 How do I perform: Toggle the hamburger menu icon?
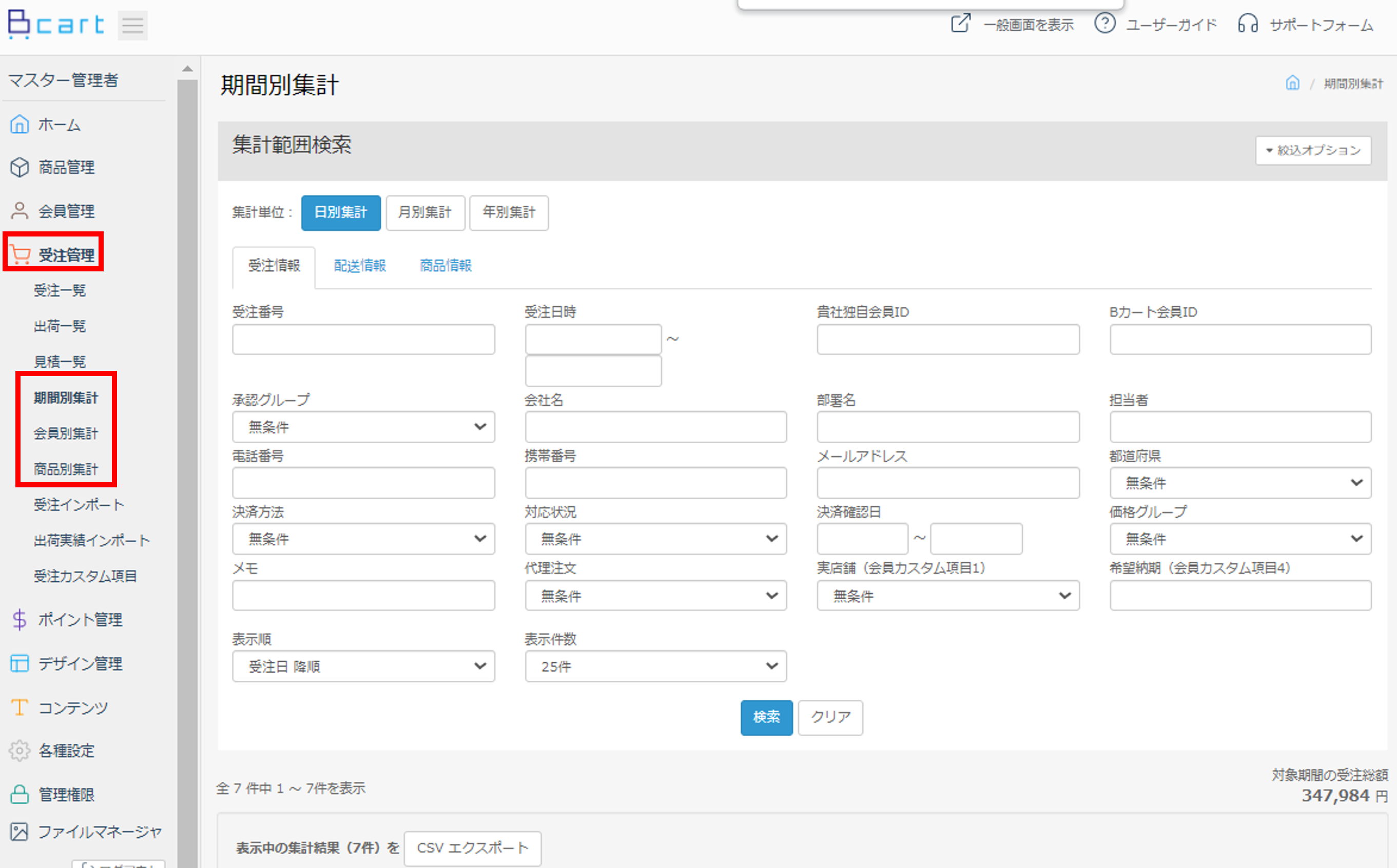click(x=132, y=25)
